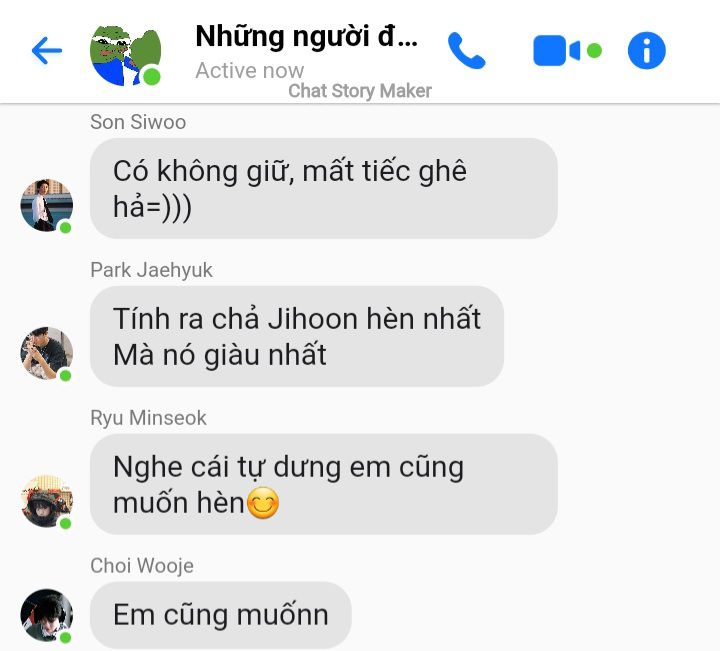Open Son Siwoo's profile picture

pyautogui.click(x=46, y=205)
